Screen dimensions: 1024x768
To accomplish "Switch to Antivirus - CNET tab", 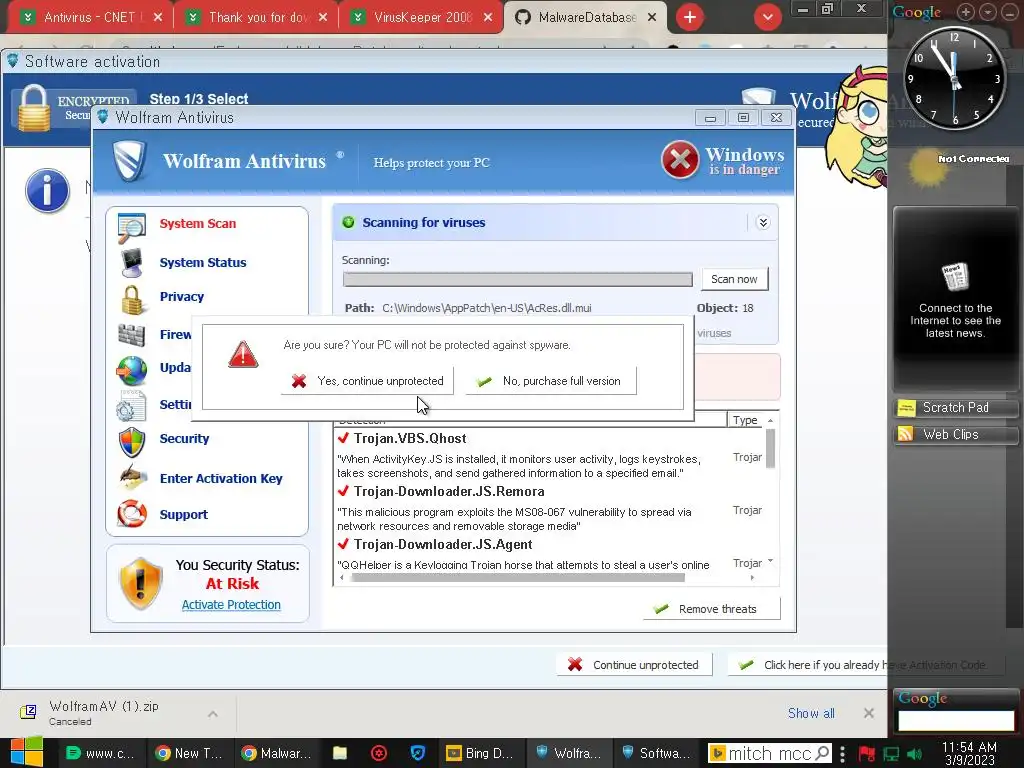I will tap(89, 18).
